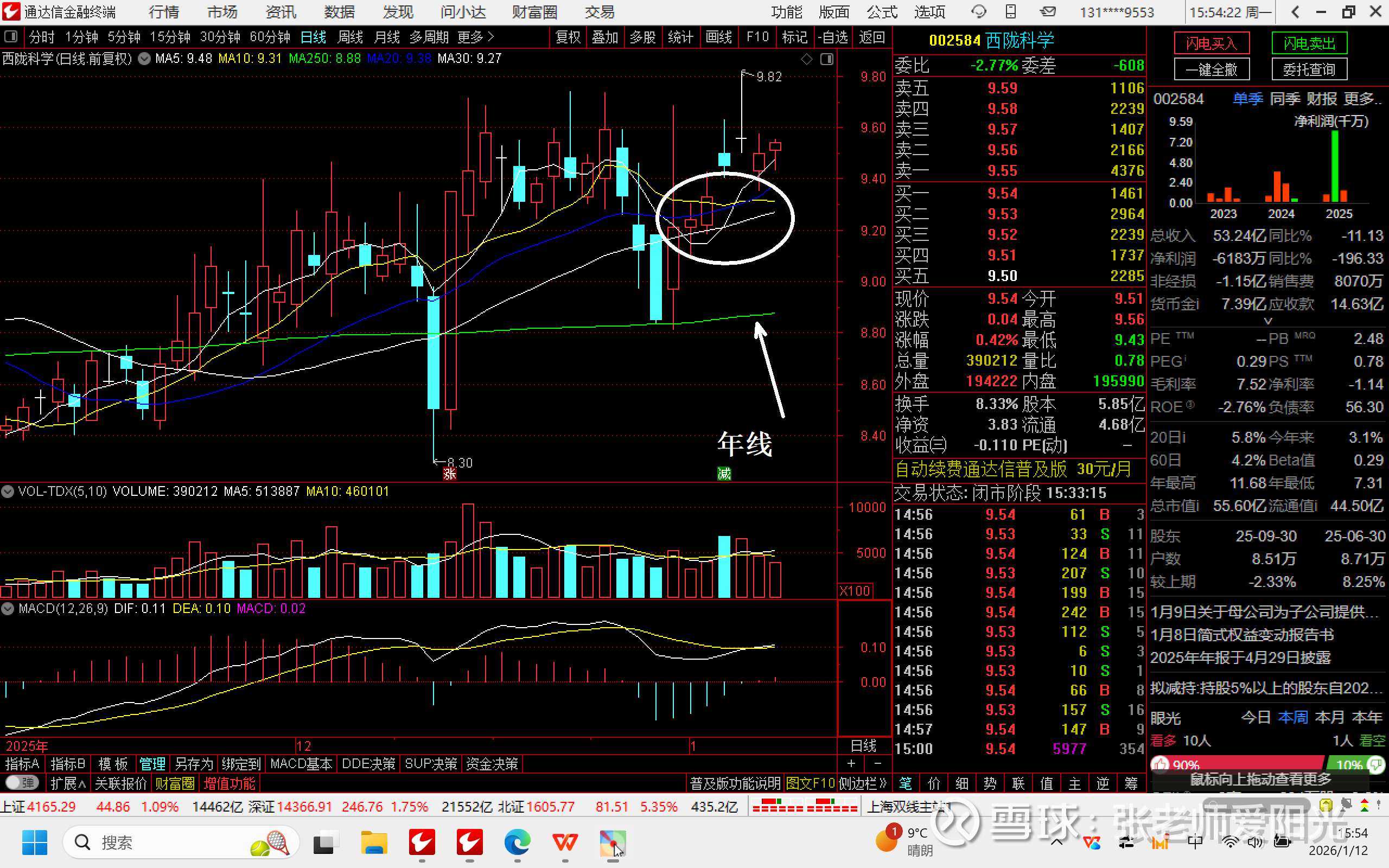
Task: Click the chat bubble icon in title bar
Action: pos(978,12)
